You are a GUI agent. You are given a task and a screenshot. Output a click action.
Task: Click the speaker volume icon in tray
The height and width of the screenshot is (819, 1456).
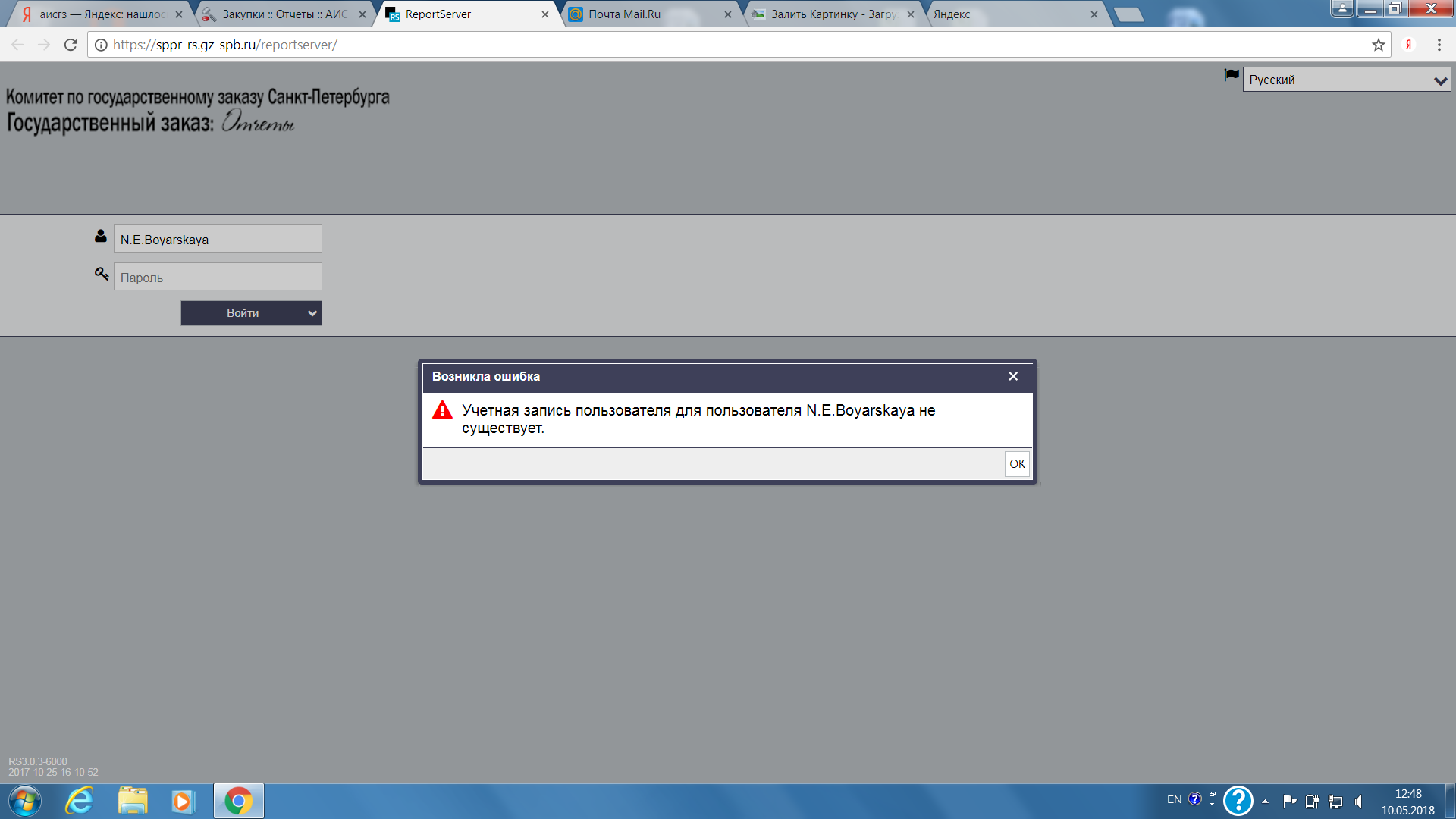(x=1358, y=801)
